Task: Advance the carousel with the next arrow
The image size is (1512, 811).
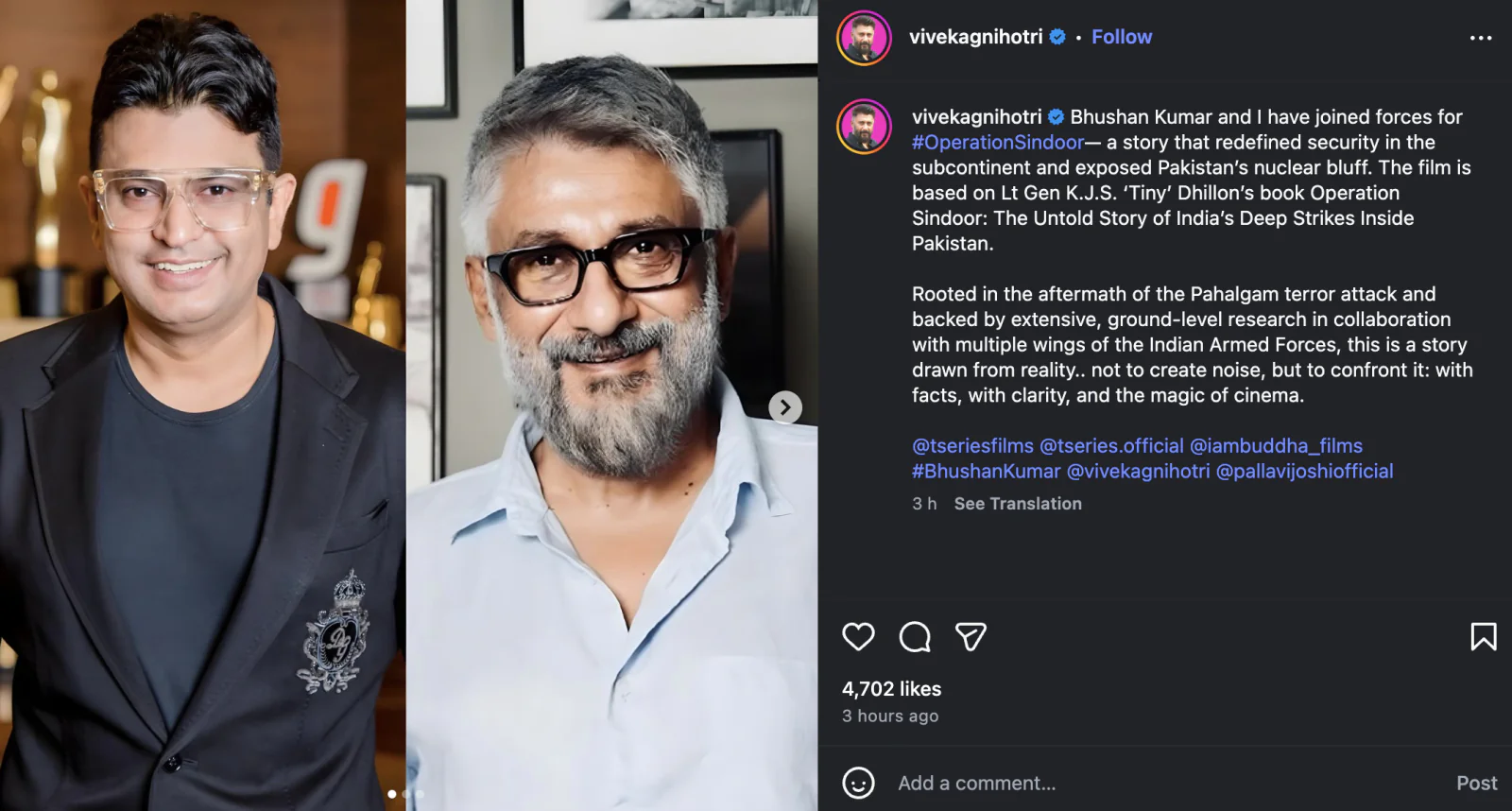Action: click(x=785, y=407)
